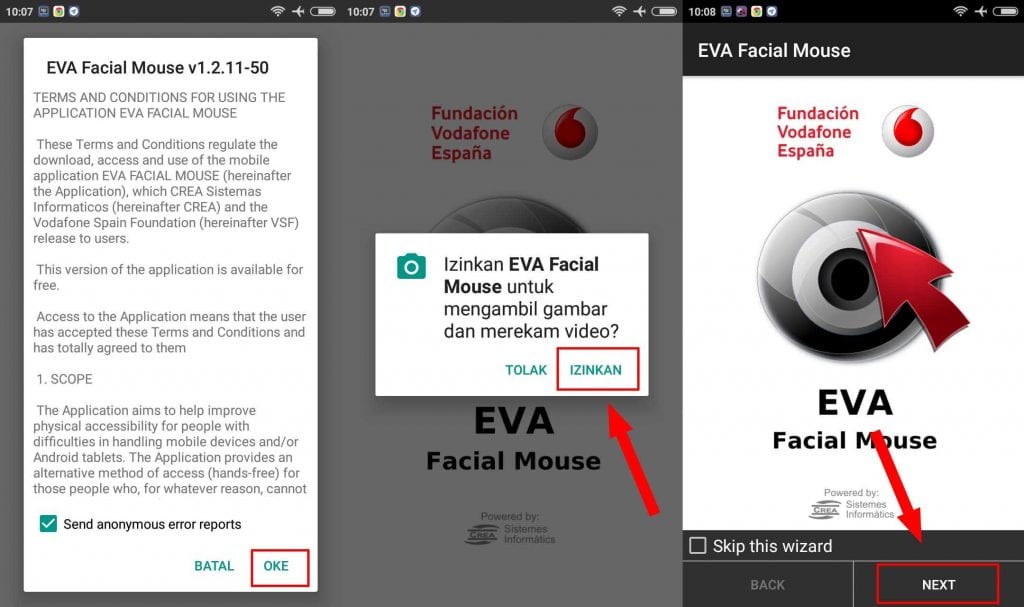Check the Skip this wizard checkbox
This screenshot has height=607, width=1024.
click(x=697, y=545)
